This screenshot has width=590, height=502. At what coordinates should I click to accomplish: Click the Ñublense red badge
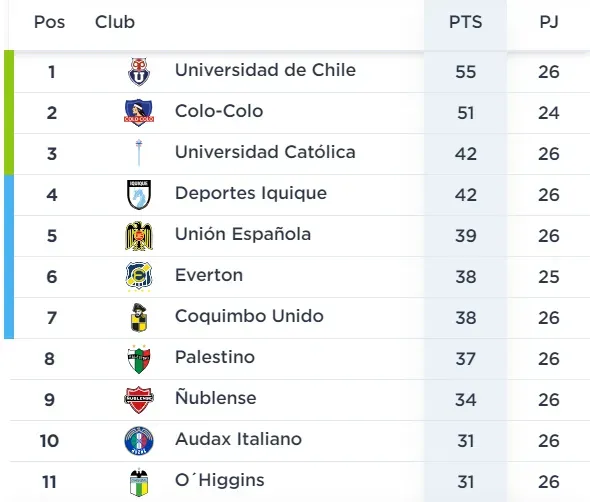139,400
